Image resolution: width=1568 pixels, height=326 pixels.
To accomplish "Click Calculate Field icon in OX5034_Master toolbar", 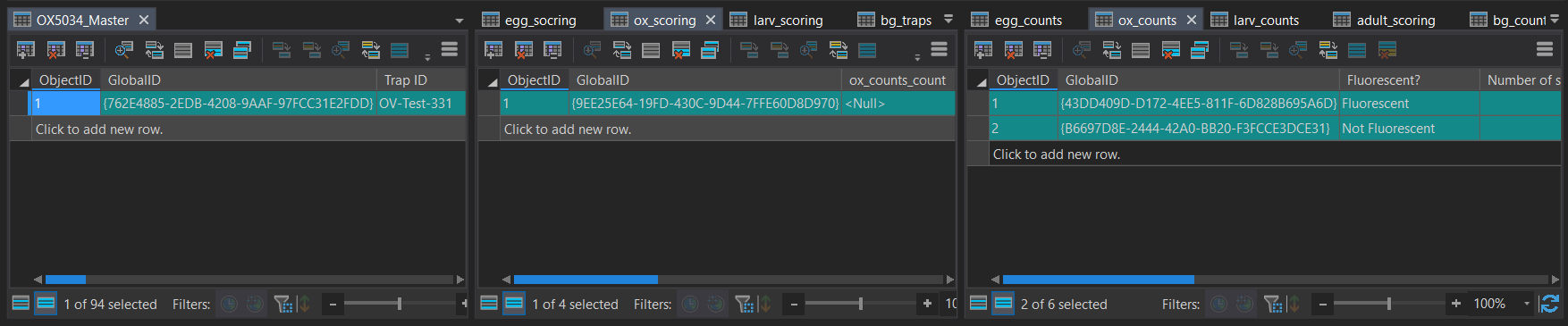I will (x=85, y=50).
